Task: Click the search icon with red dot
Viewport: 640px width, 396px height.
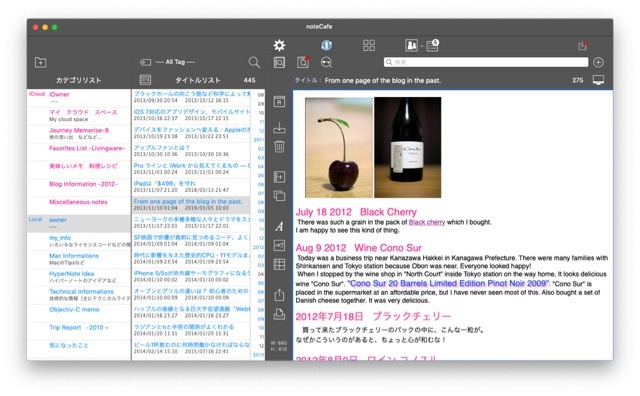Action: (303, 62)
